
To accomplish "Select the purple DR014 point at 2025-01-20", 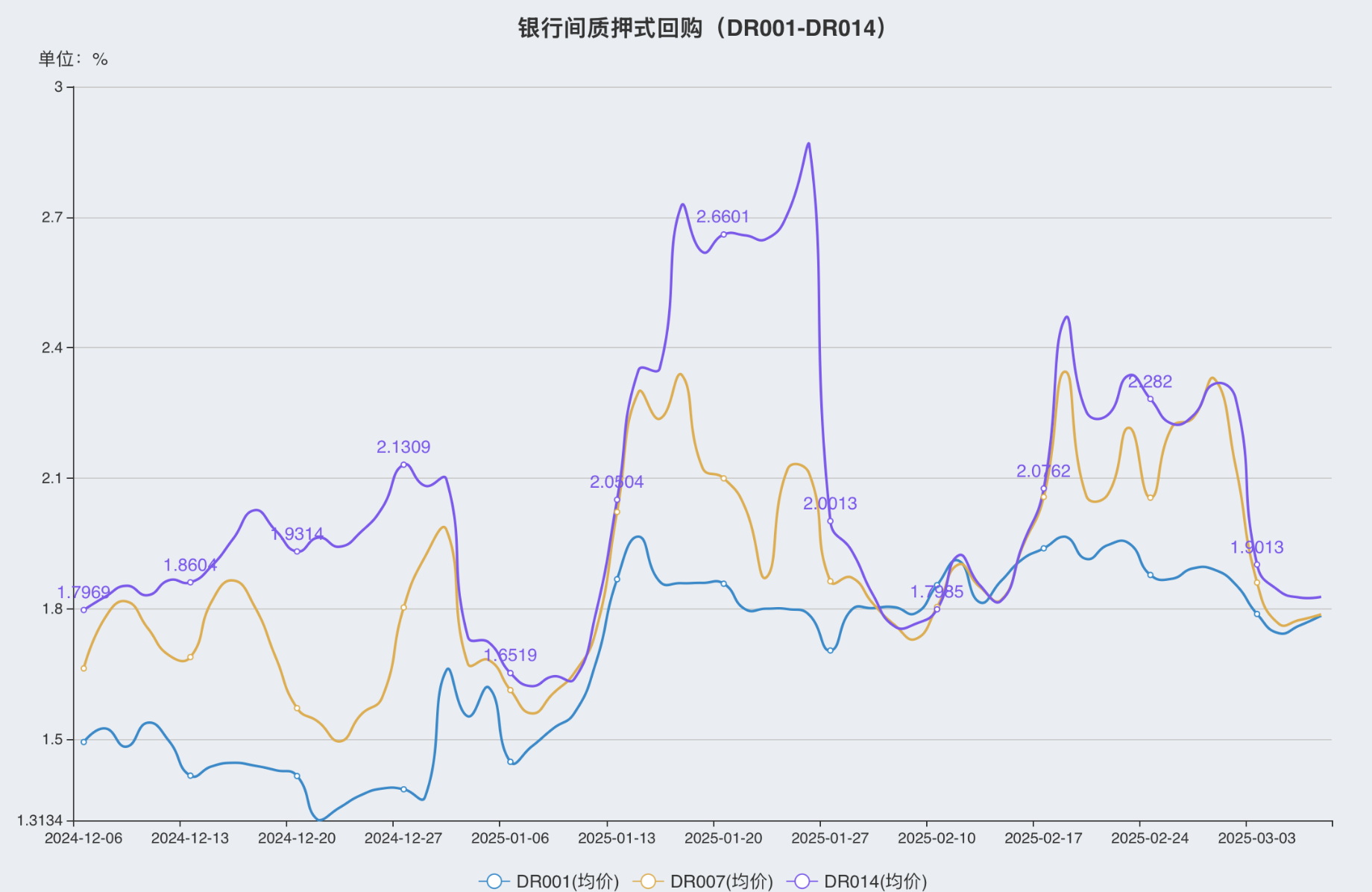I will coord(723,234).
